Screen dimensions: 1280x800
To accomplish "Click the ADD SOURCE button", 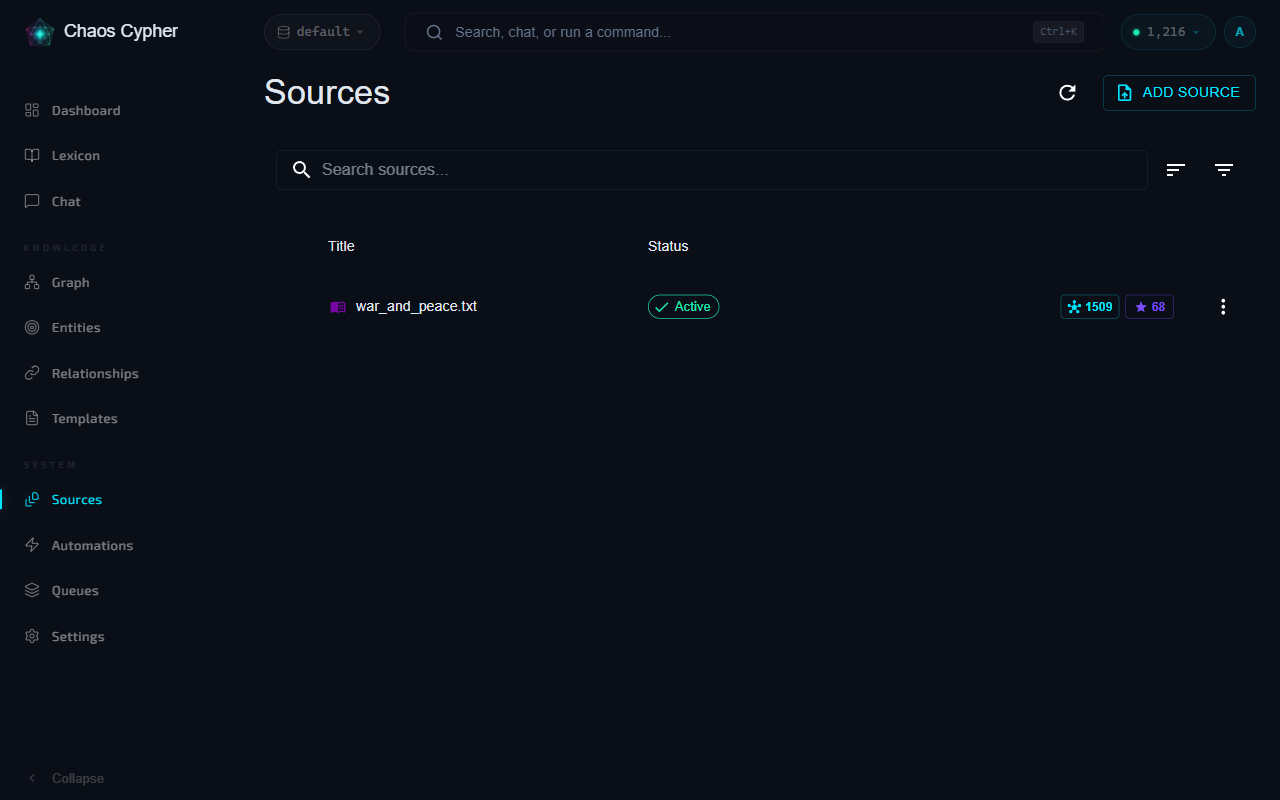I will click(1179, 92).
